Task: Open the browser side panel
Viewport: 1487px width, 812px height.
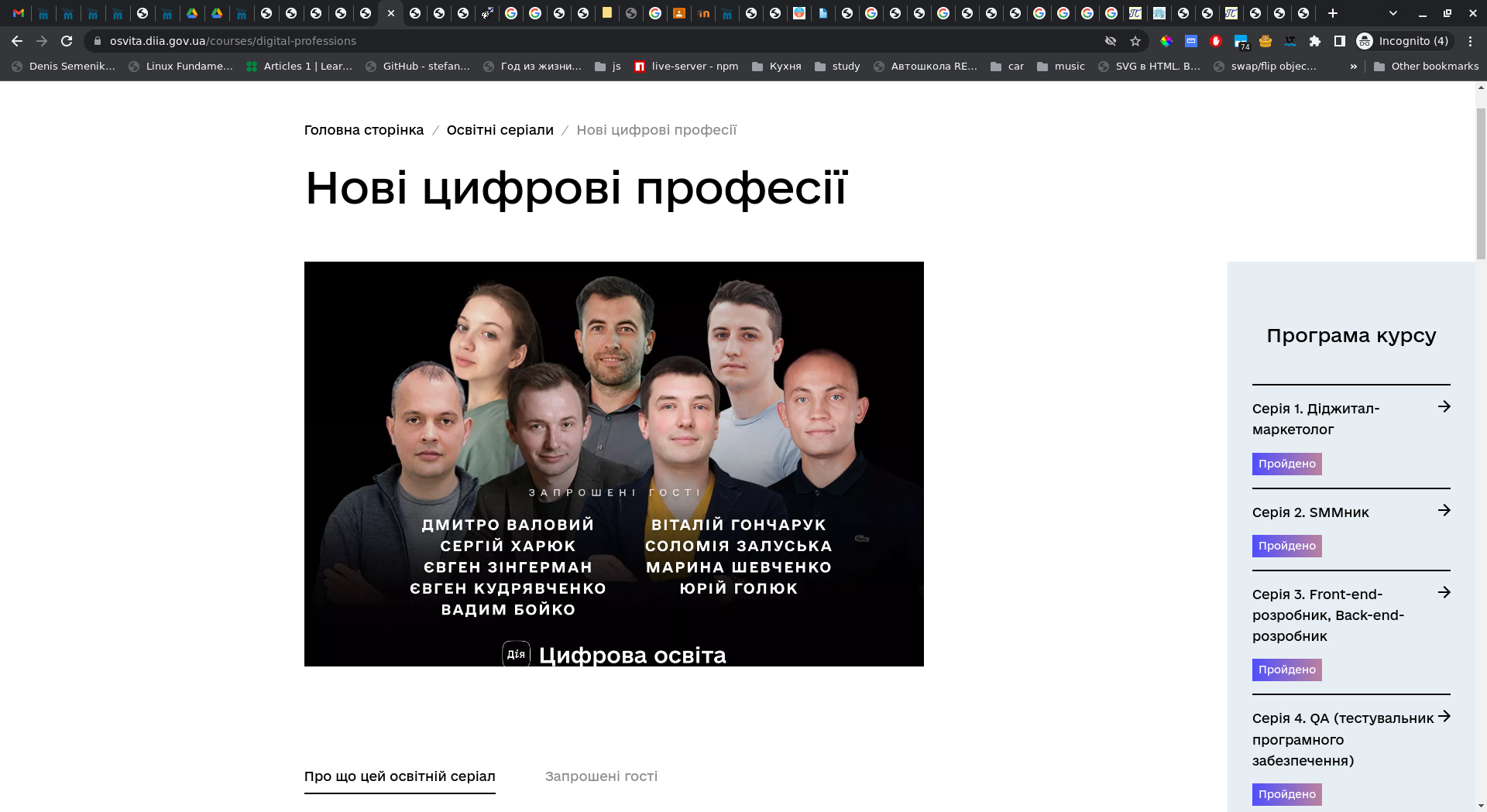Action: tap(1339, 41)
